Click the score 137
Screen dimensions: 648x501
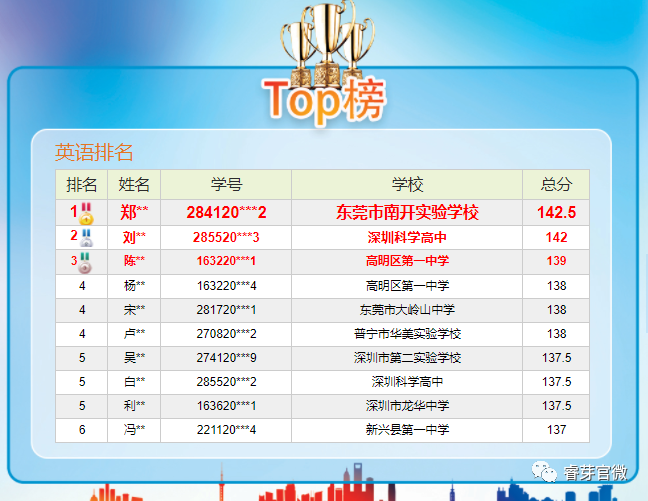(556, 429)
